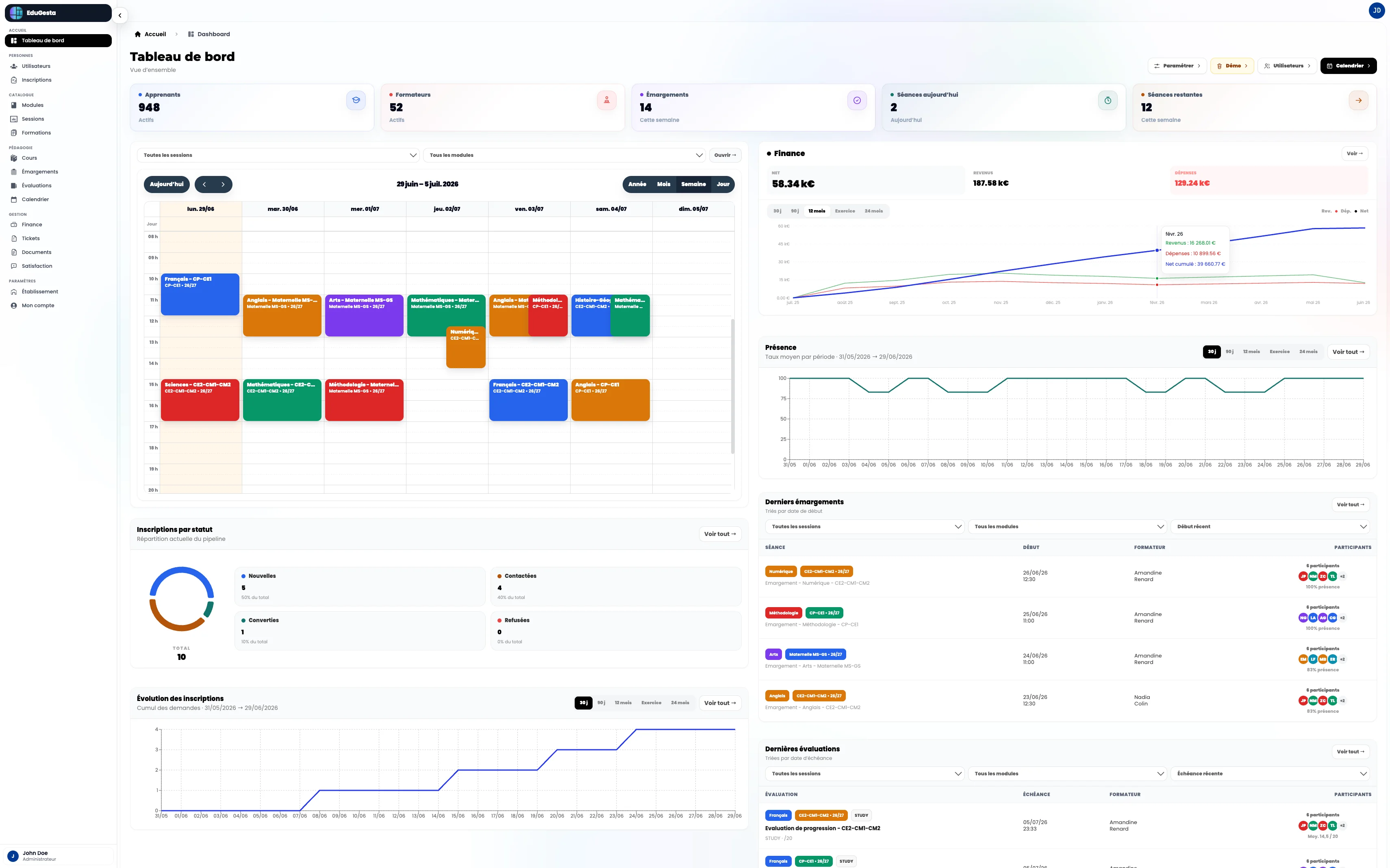The height and width of the screenshot is (868, 1390).
Task: Open the JD user avatar menu
Action: pyautogui.click(x=1376, y=10)
